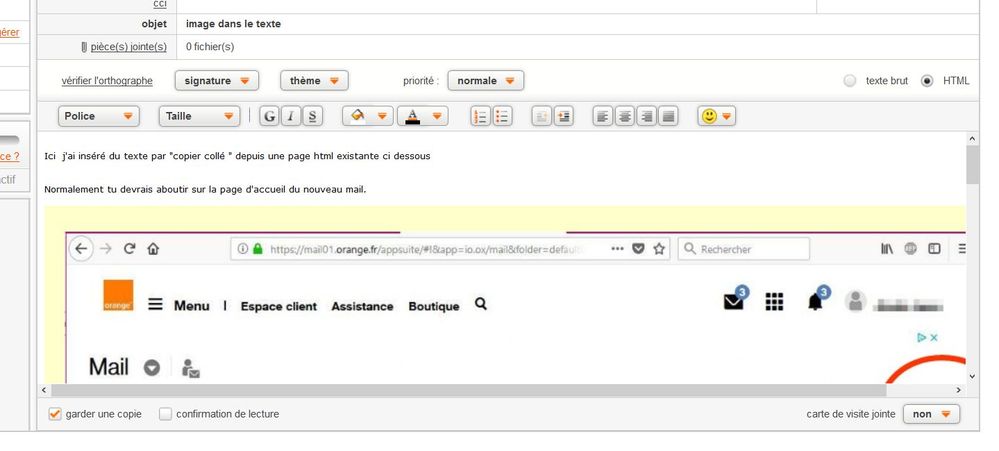
Task: Insert a bulleted list
Action: [x=502, y=116]
